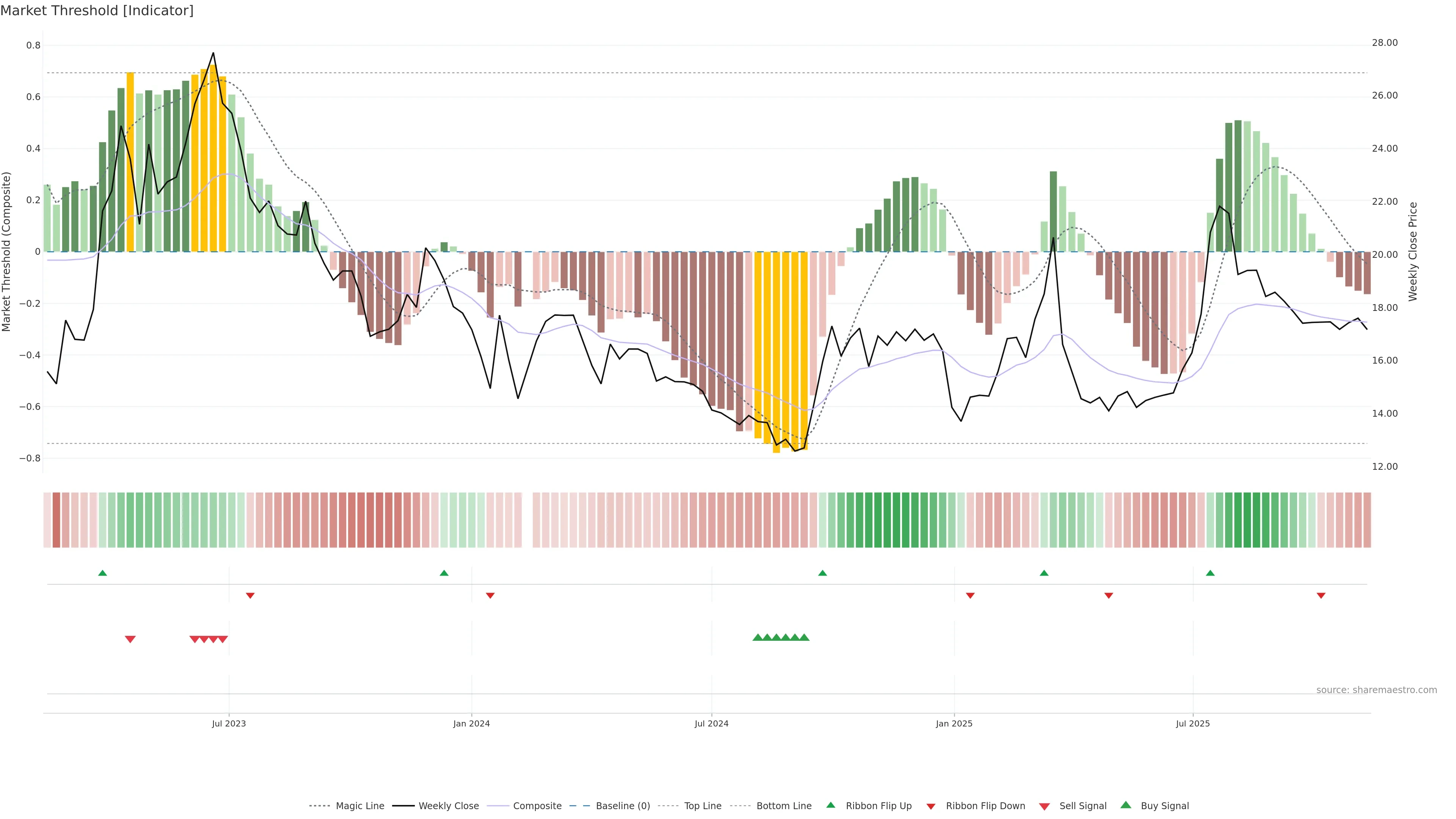Hide the Baseline (0) legend entry
The width and height of the screenshot is (1456, 819).
[x=622, y=806]
